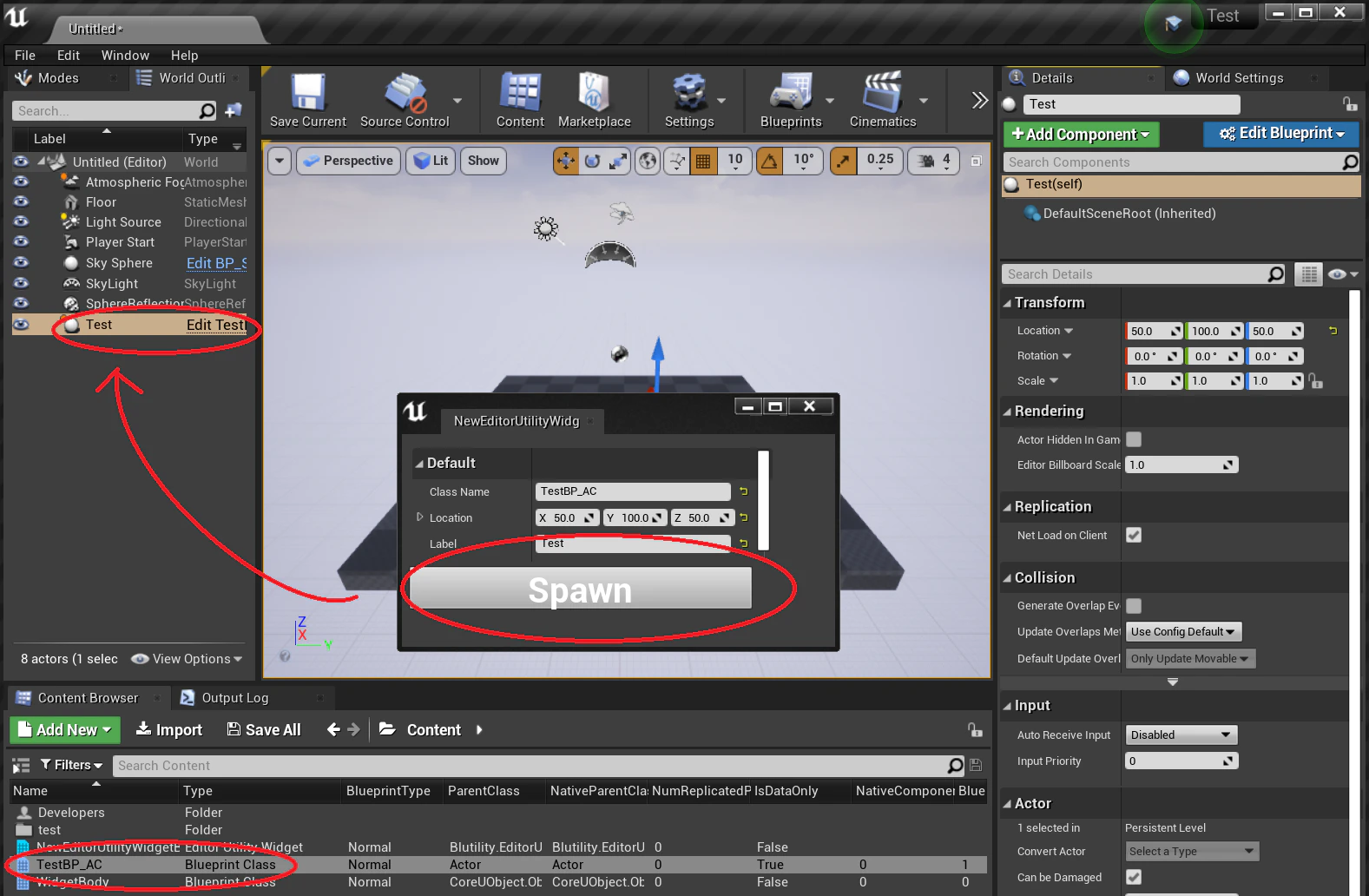Switch to the Output Log tab
The image size is (1369, 896).
tap(235, 698)
